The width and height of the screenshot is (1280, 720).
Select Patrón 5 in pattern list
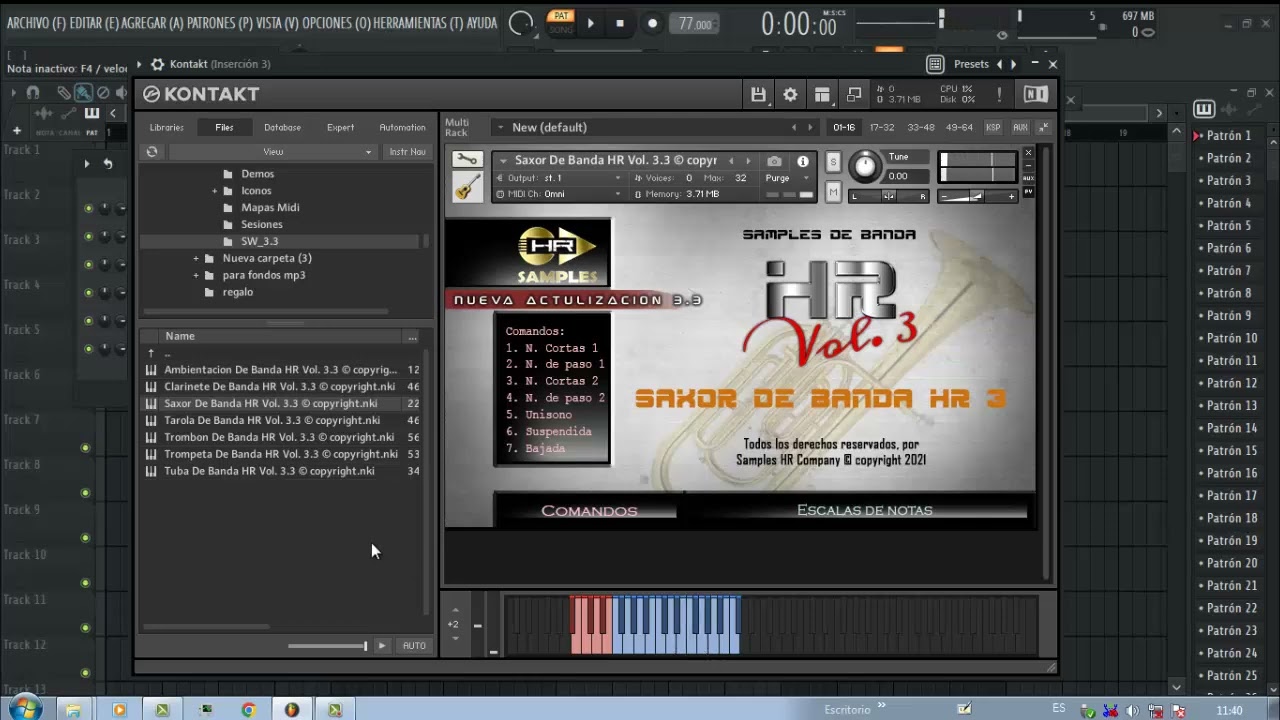coord(1228,225)
